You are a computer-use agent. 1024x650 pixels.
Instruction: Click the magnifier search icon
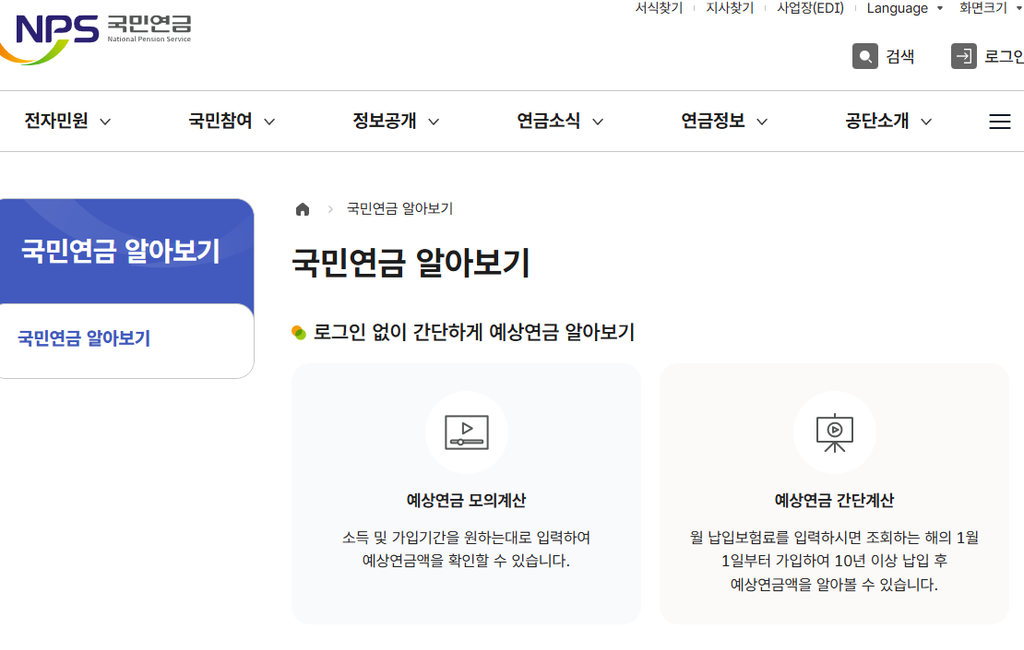[x=865, y=56]
